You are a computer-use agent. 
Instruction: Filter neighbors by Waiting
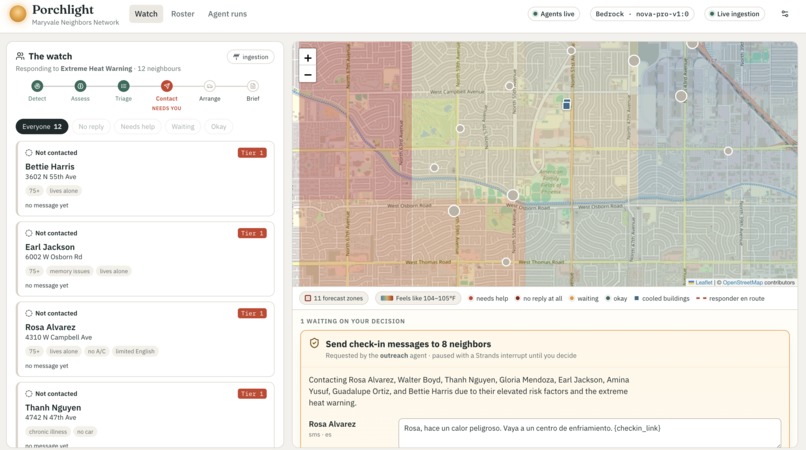(x=183, y=127)
